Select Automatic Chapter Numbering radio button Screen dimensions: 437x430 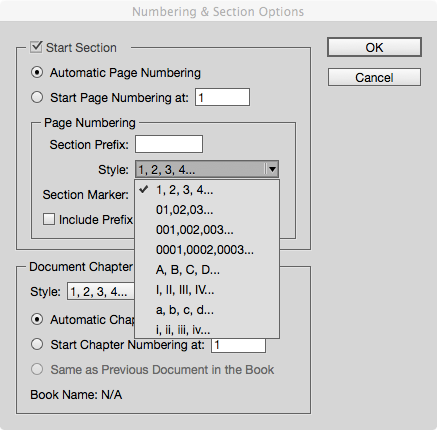[x=37, y=319]
